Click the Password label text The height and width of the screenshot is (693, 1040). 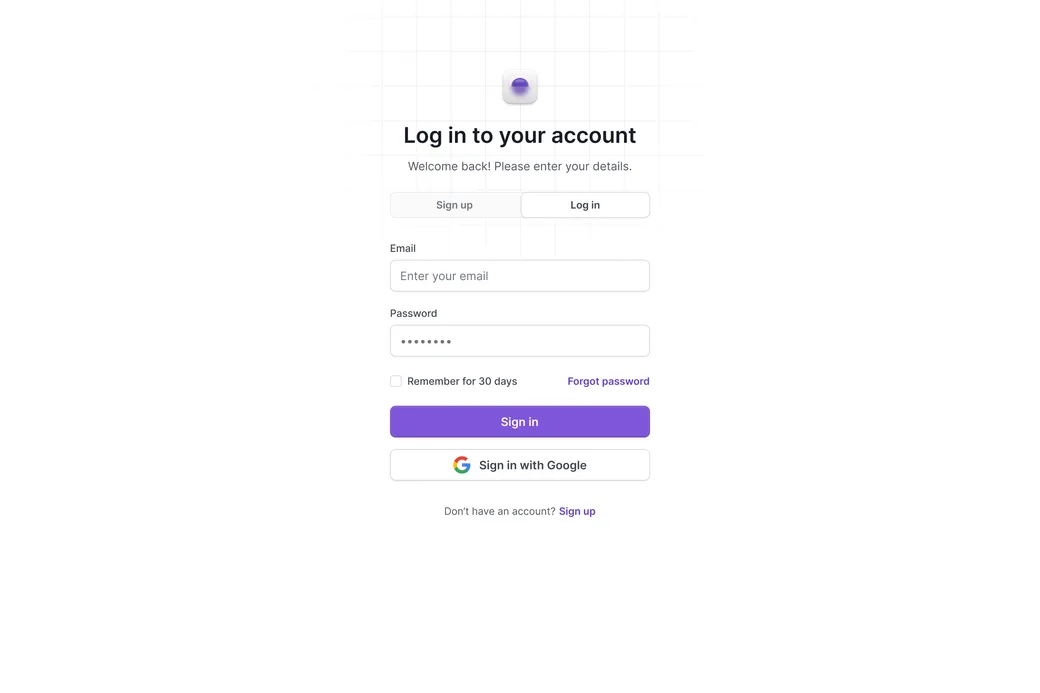(x=413, y=312)
